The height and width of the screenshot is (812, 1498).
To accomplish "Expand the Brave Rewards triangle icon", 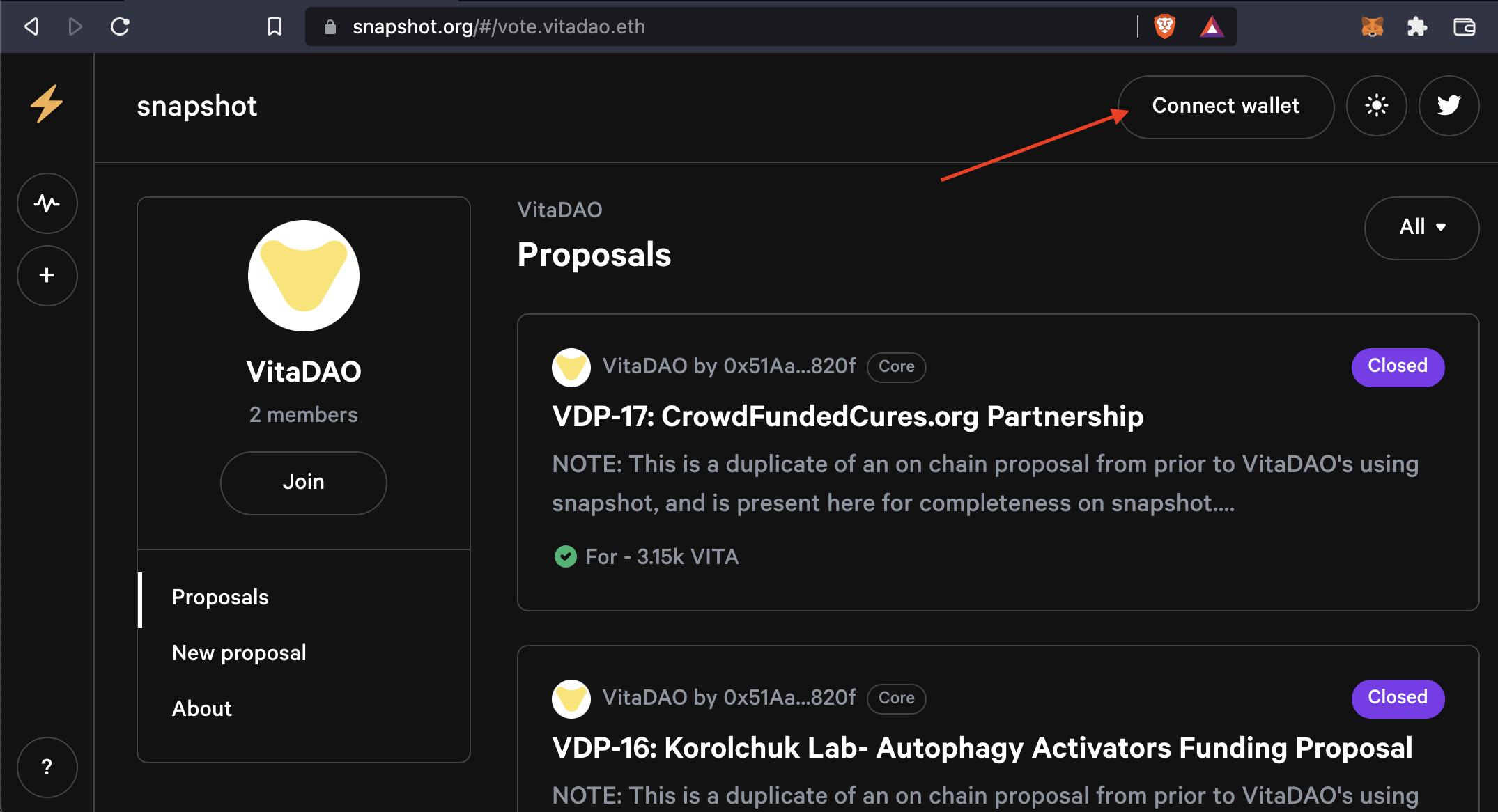I will pyautogui.click(x=1212, y=26).
